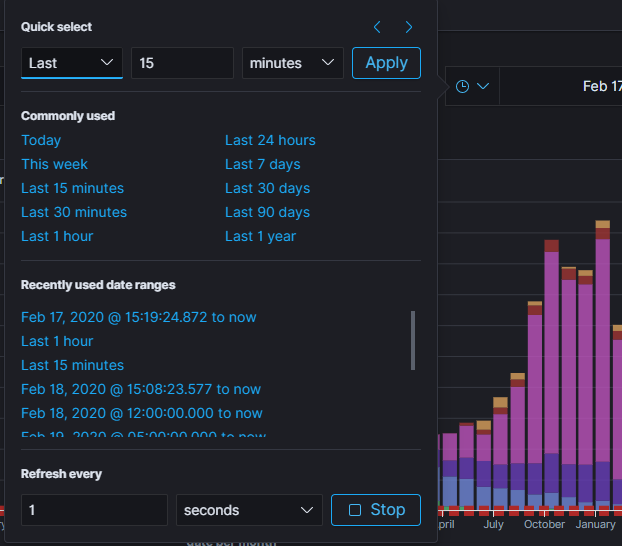
Task: Go to previous time window arrow
Action: pyautogui.click(x=377, y=27)
